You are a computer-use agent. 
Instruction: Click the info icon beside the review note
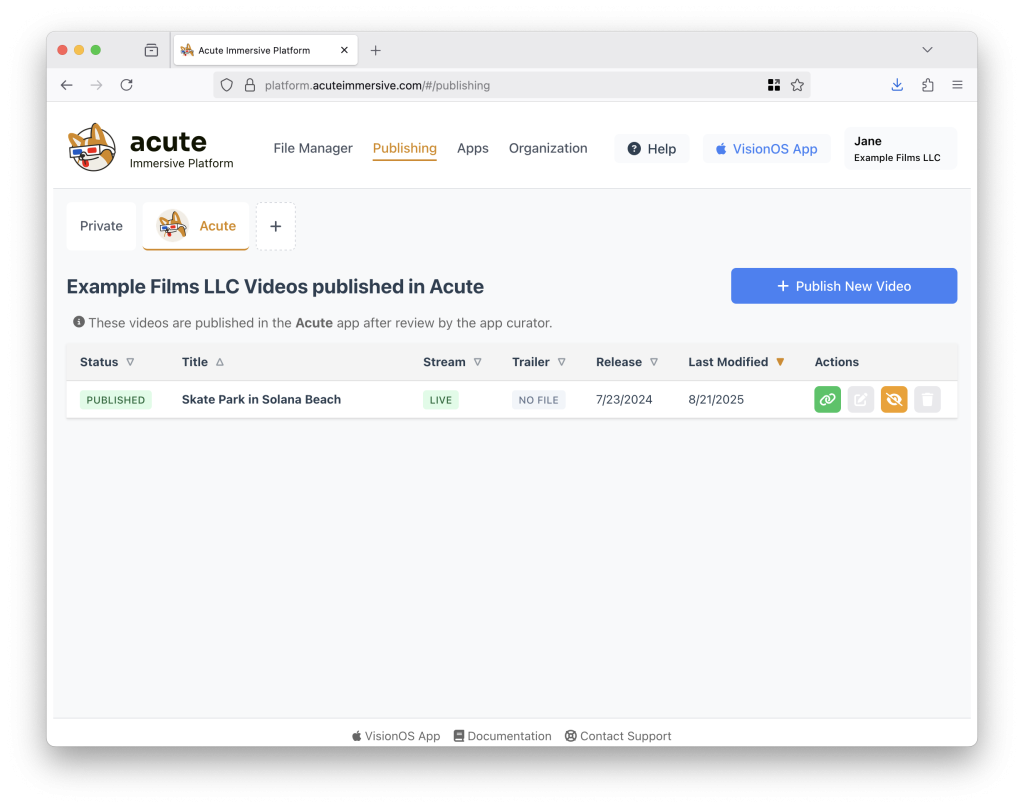pyautogui.click(x=79, y=322)
